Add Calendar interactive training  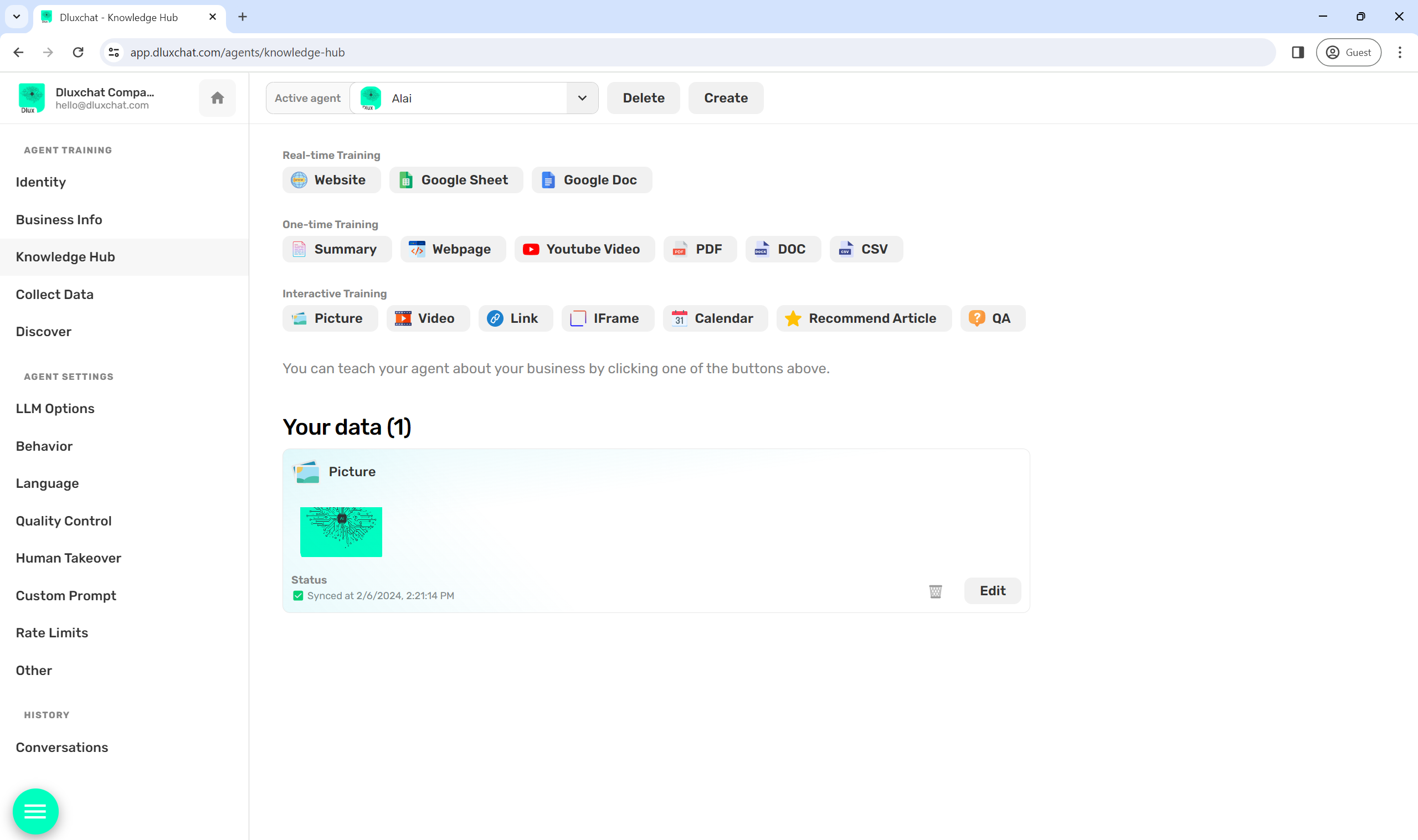click(x=715, y=318)
